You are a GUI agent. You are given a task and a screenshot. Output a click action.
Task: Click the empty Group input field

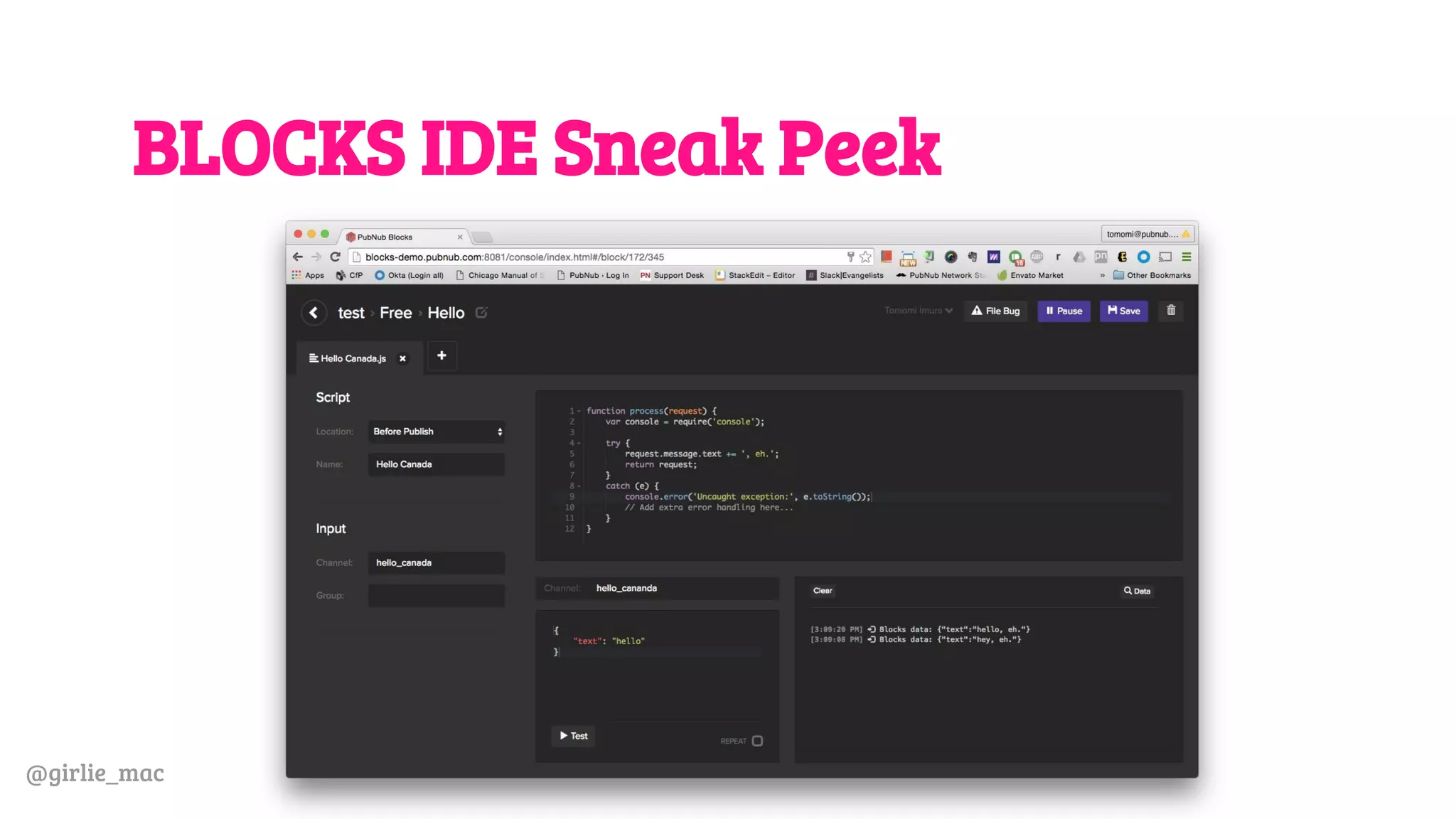coord(437,596)
